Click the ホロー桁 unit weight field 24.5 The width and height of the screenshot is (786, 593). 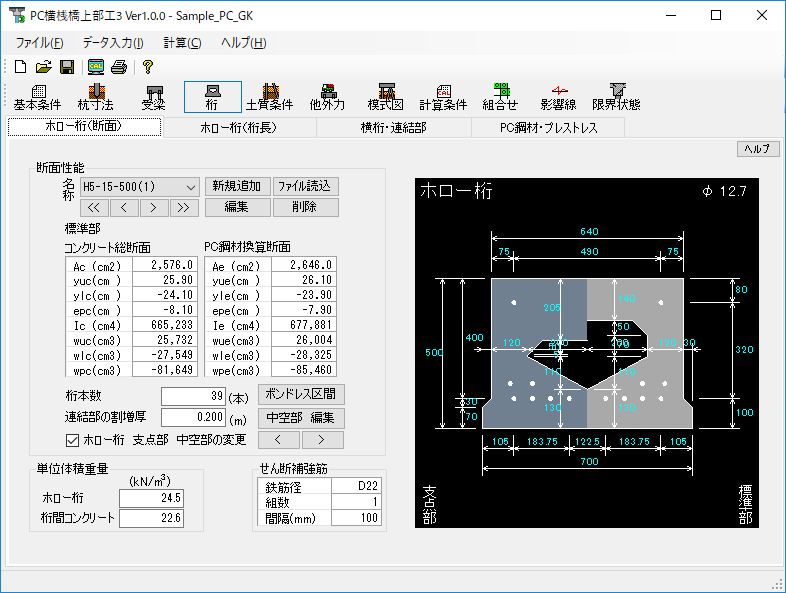pos(151,498)
